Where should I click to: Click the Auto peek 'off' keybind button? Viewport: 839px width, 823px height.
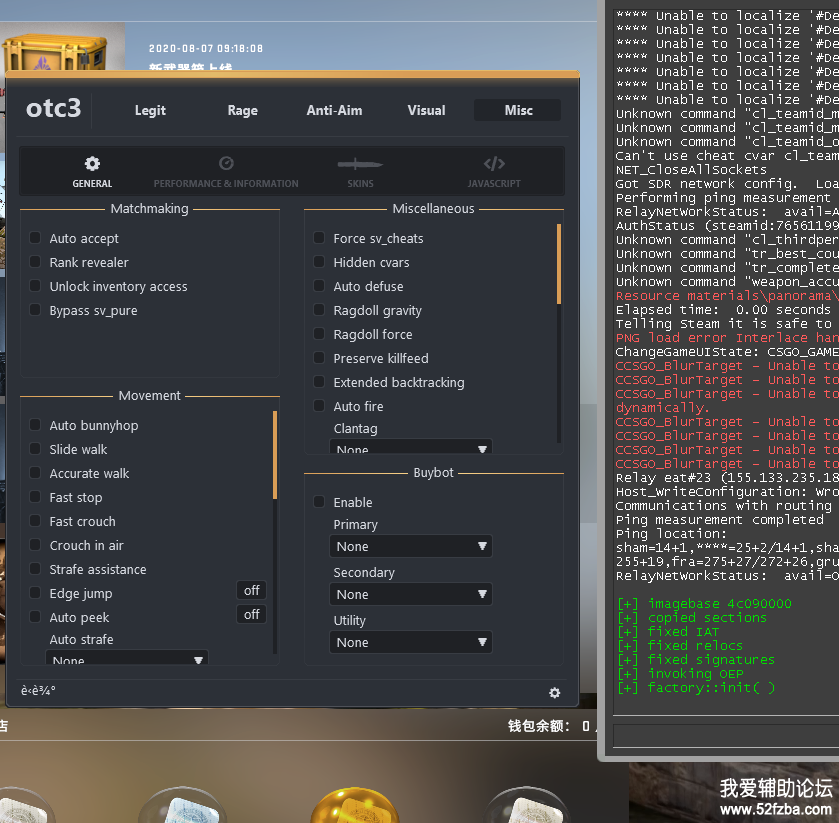tap(251, 614)
